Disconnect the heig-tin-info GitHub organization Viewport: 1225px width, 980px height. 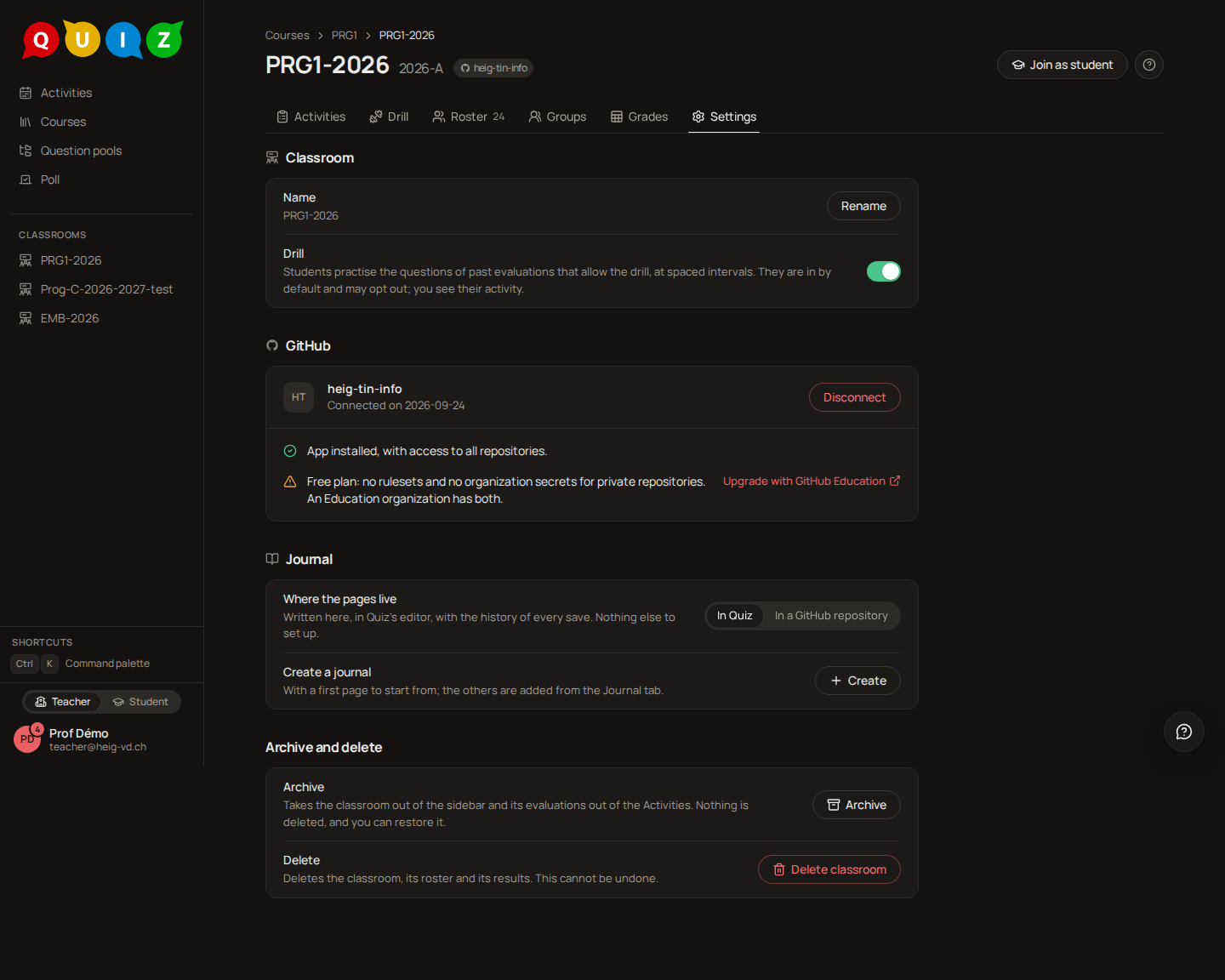tap(855, 397)
